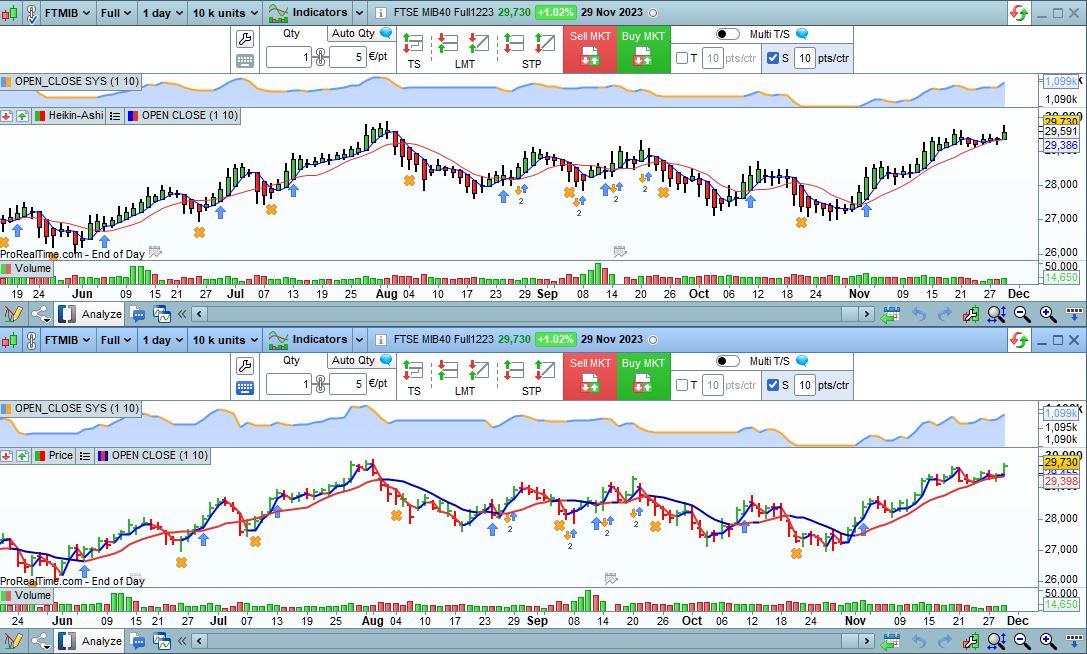Uncheck the S stop checkbox in top chart
Screen dimensions: 1087x654
pos(773,58)
